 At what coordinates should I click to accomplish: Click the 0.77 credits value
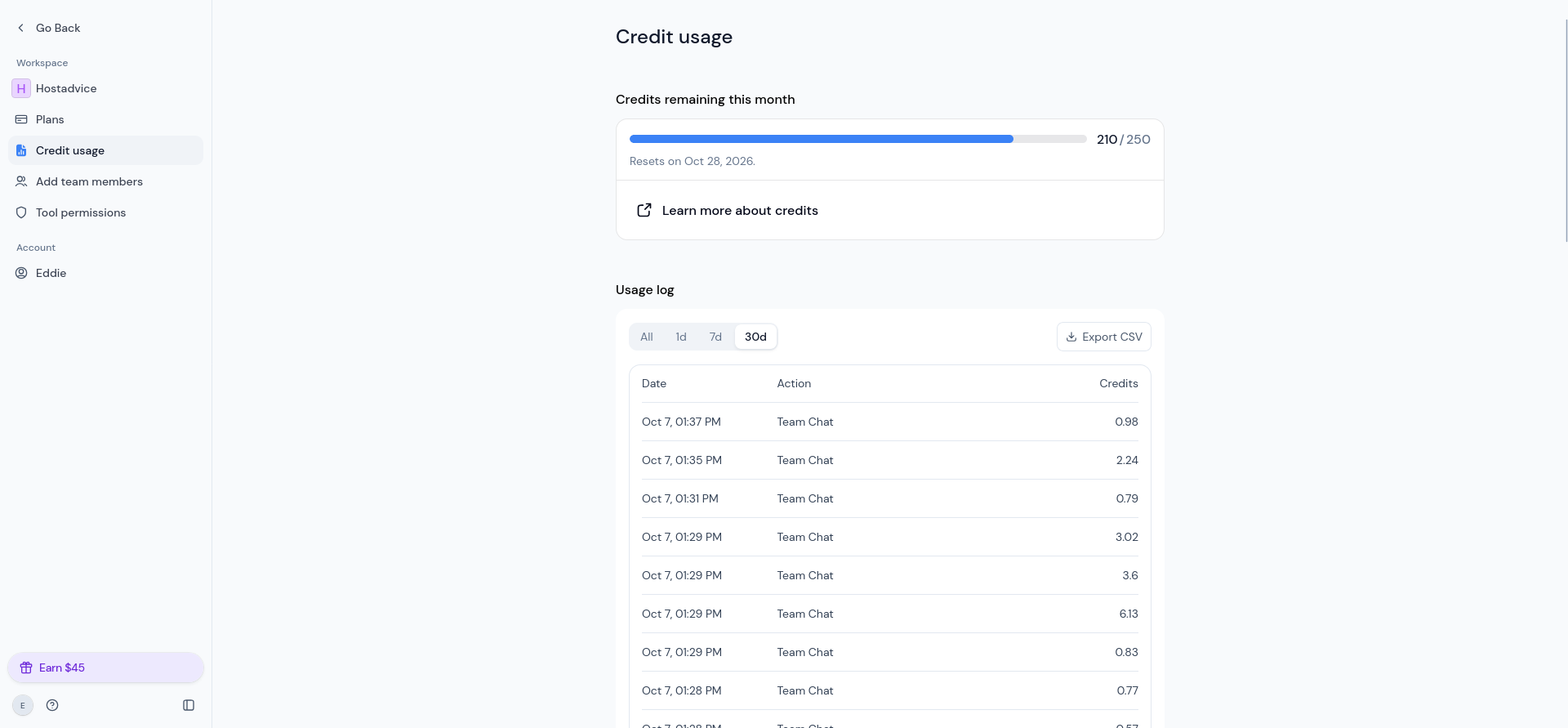[x=1128, y=690]
